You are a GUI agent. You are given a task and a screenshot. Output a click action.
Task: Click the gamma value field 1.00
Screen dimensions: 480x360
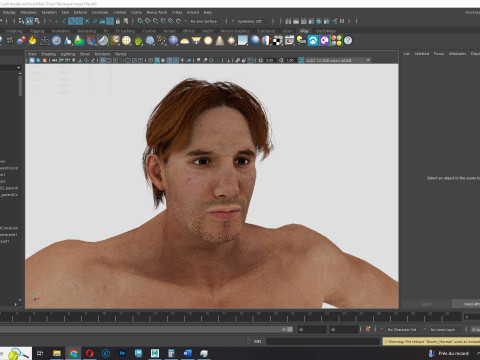pos(290,60)
